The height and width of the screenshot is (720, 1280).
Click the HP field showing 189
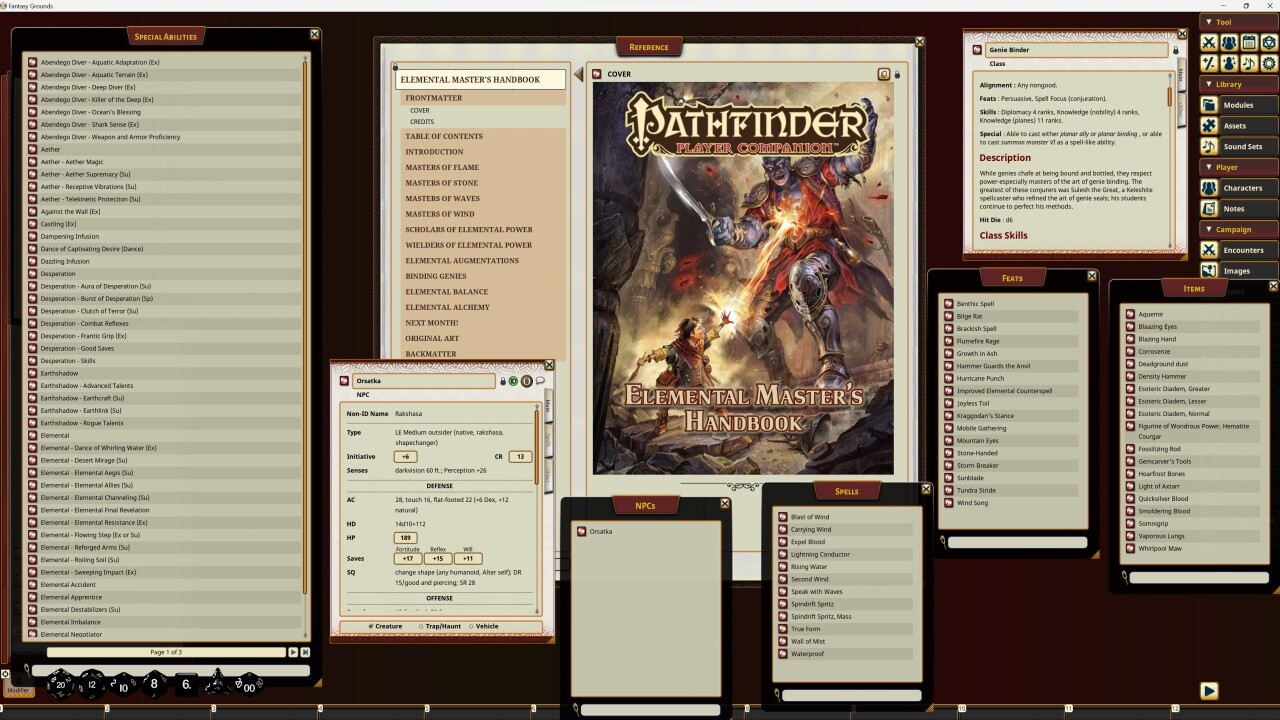405,538
